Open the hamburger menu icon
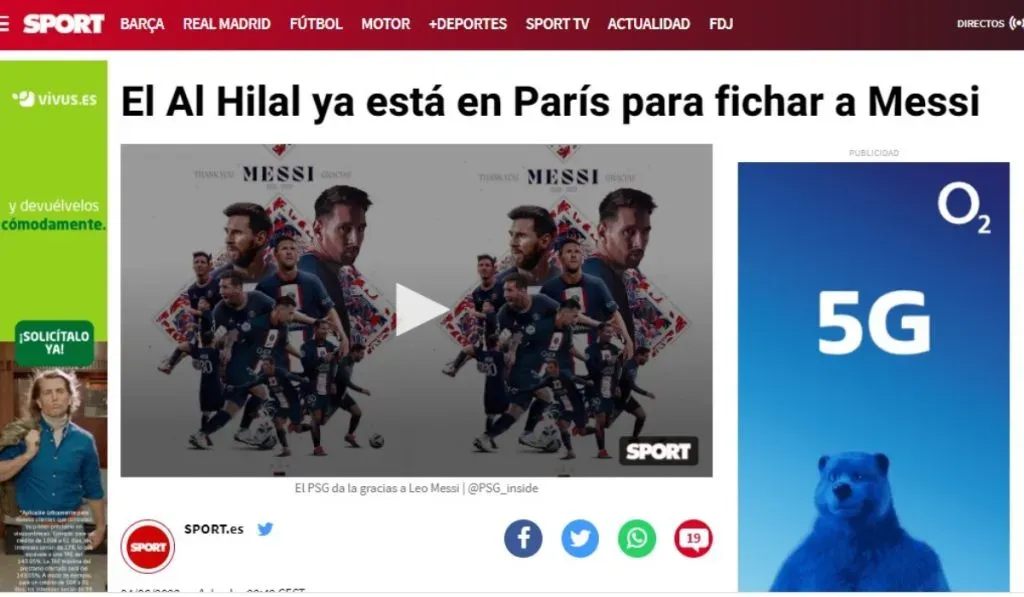Image resolution: width=1024 pixels, height=597 pixels. tap(4, 24)
